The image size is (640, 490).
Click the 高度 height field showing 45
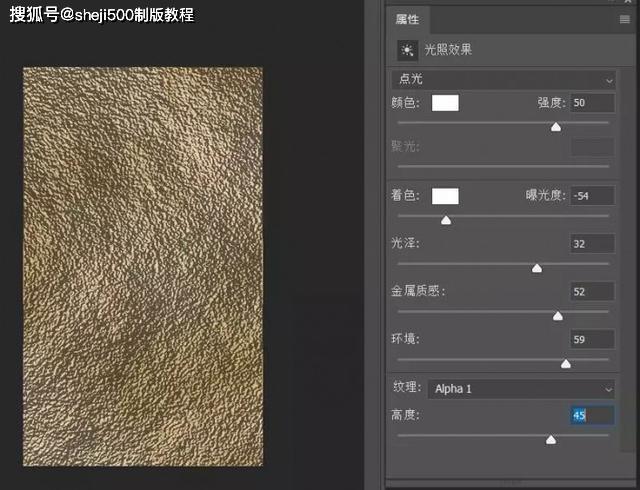(593, 415)
